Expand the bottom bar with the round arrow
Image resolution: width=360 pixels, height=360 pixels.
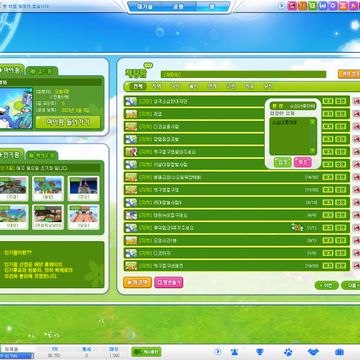[x=218, y=352]
